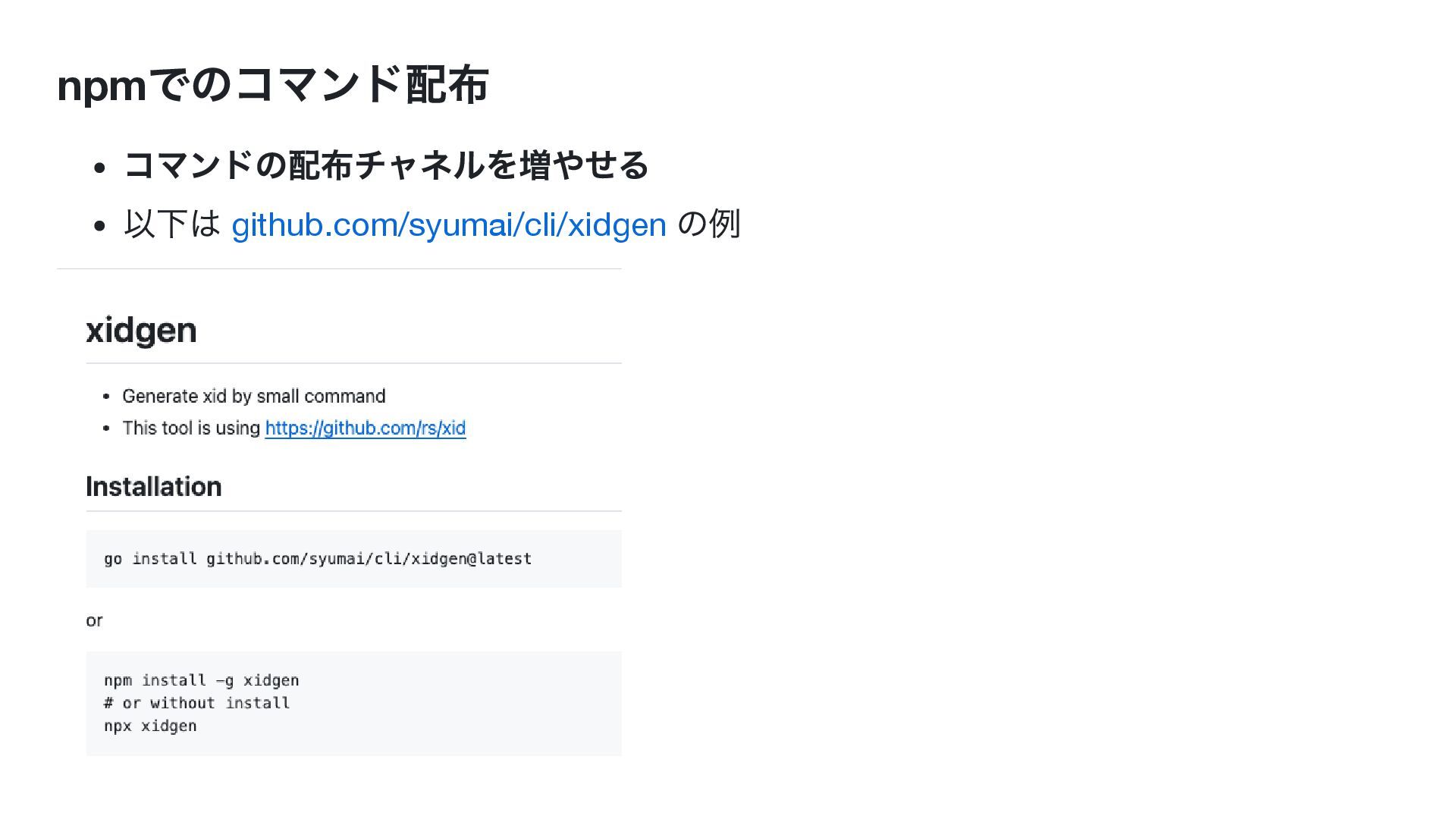Select the xidgen README heading
Image resolution: width=1456 pixels, height=819 pixels.
141,330
